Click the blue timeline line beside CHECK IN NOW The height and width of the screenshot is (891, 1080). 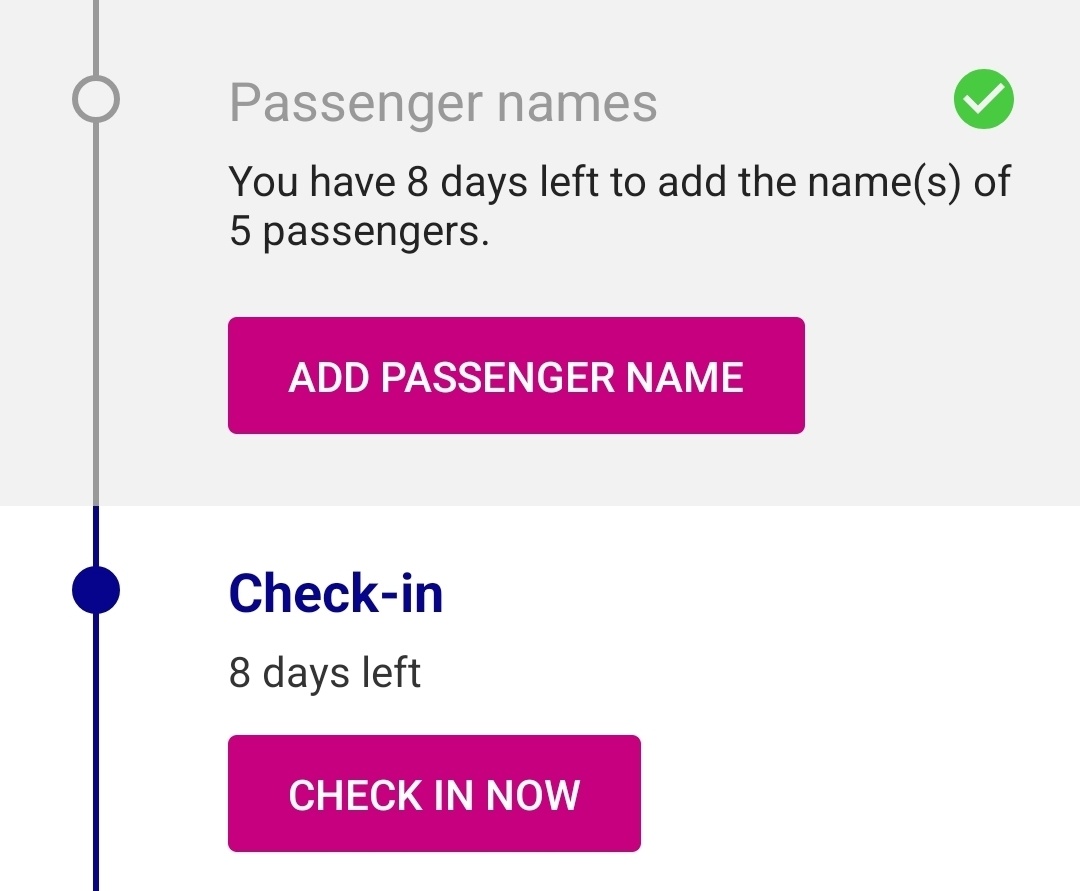tap(96, 794)
